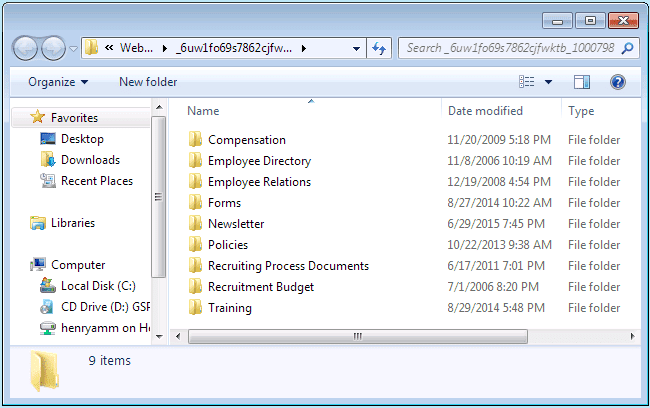Open Downloads in navigation pane

coord(90,160)
